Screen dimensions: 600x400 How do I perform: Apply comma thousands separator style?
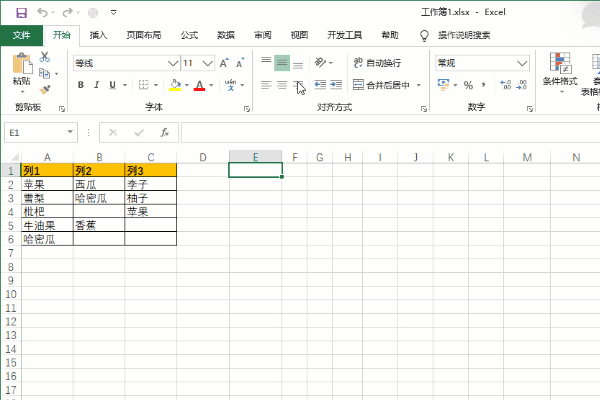click(484, 85)
